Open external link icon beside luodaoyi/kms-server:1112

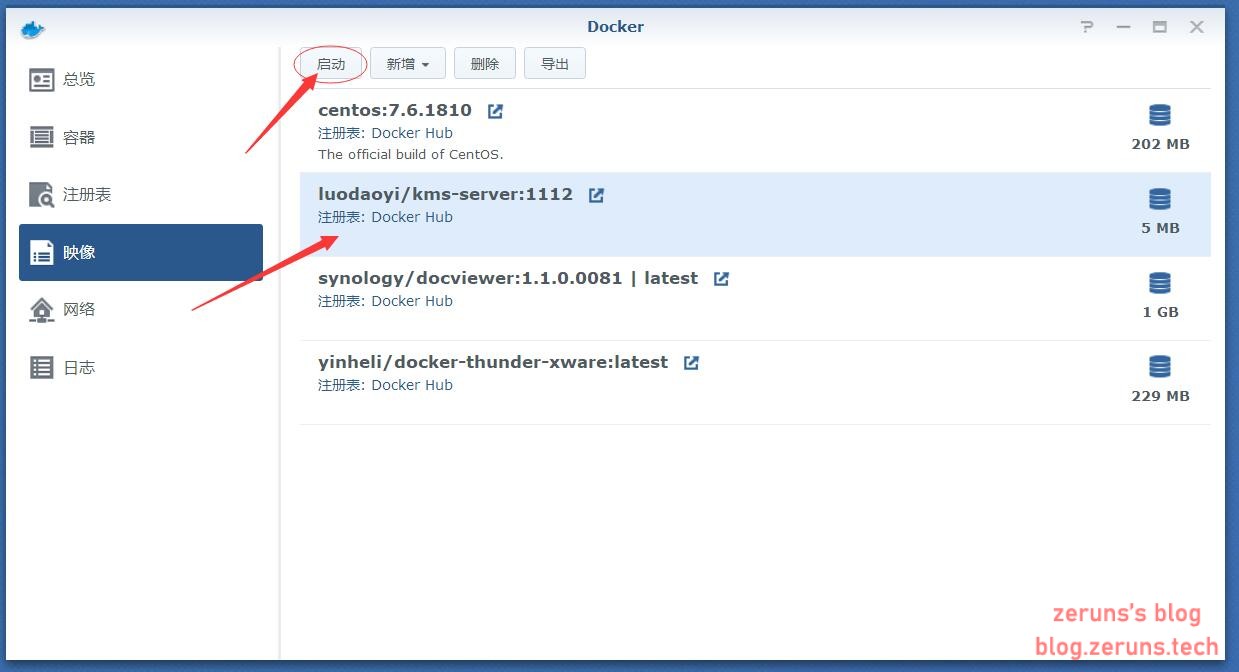click(x=596, y=195)
